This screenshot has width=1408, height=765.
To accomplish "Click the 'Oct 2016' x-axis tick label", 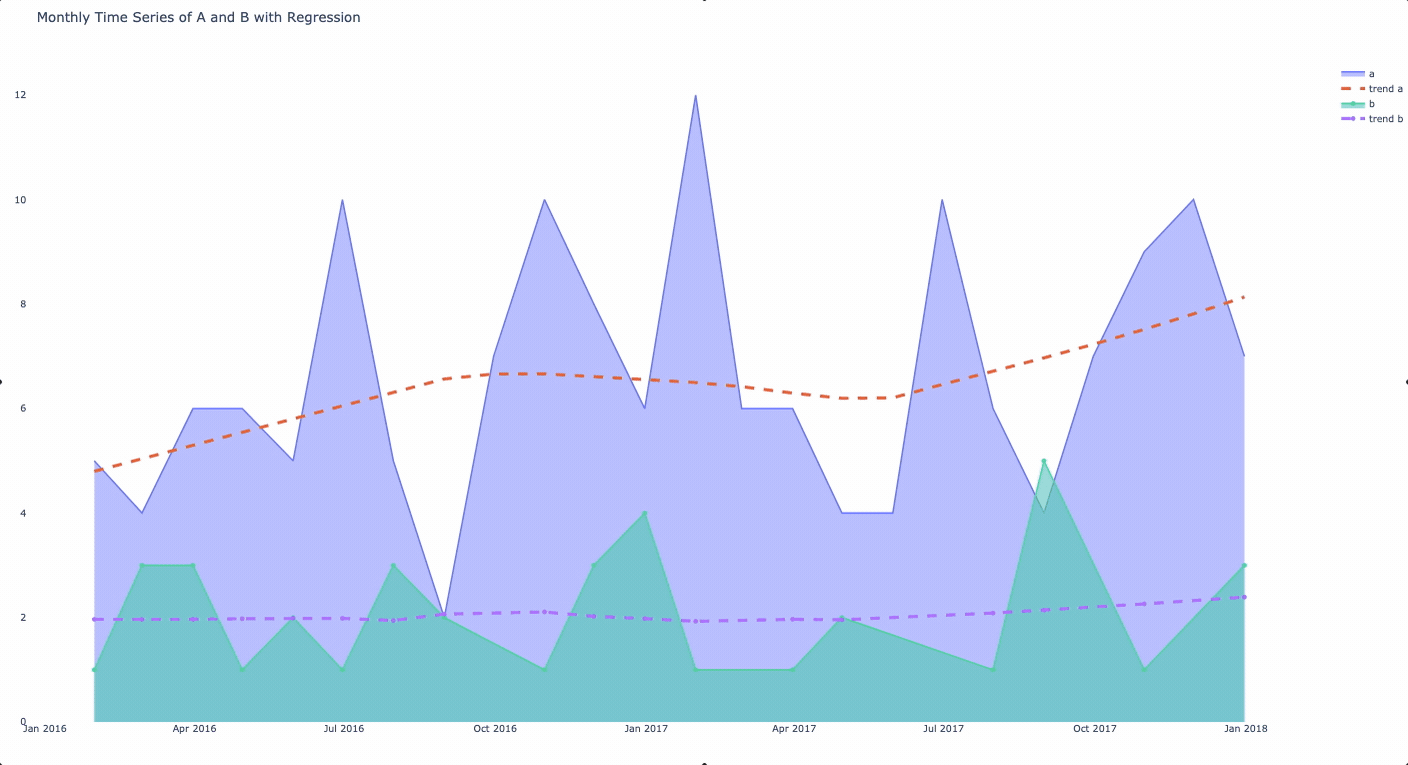I will pyautogui.click(x=495, y=729).
